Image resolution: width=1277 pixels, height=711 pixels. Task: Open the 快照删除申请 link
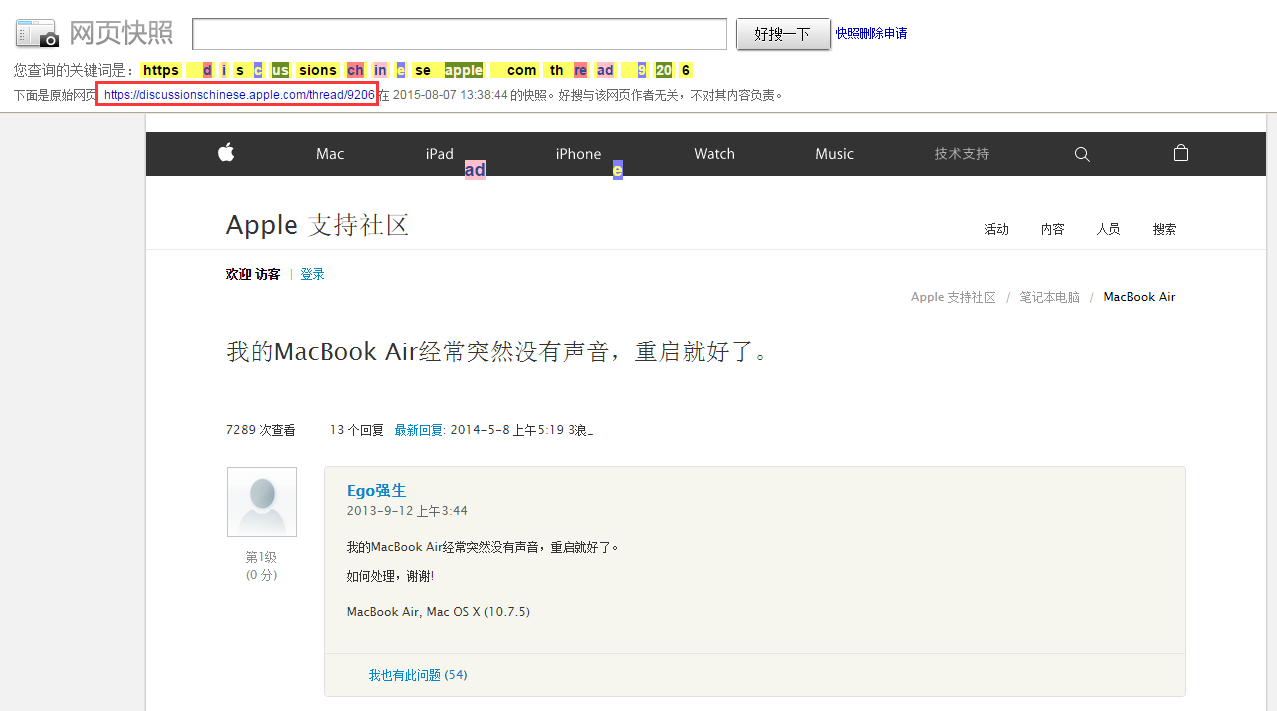pyautogui.click(x=872, y=33)
